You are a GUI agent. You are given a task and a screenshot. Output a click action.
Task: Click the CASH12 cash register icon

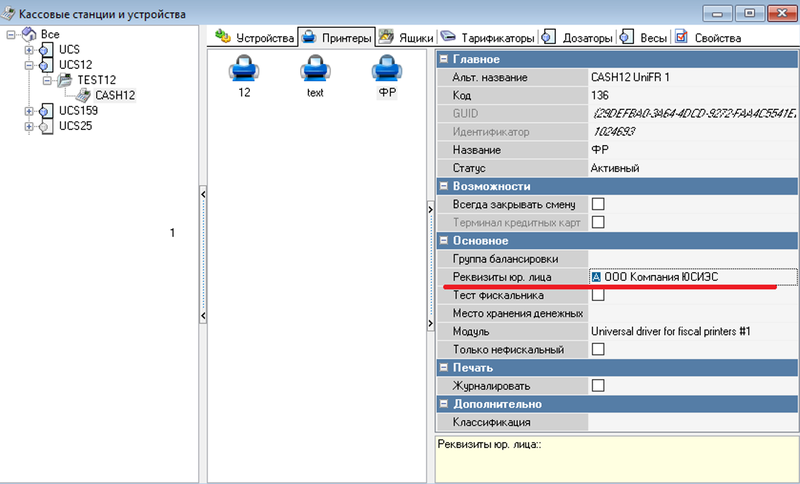pyautogui.click(x=83, y=95)
